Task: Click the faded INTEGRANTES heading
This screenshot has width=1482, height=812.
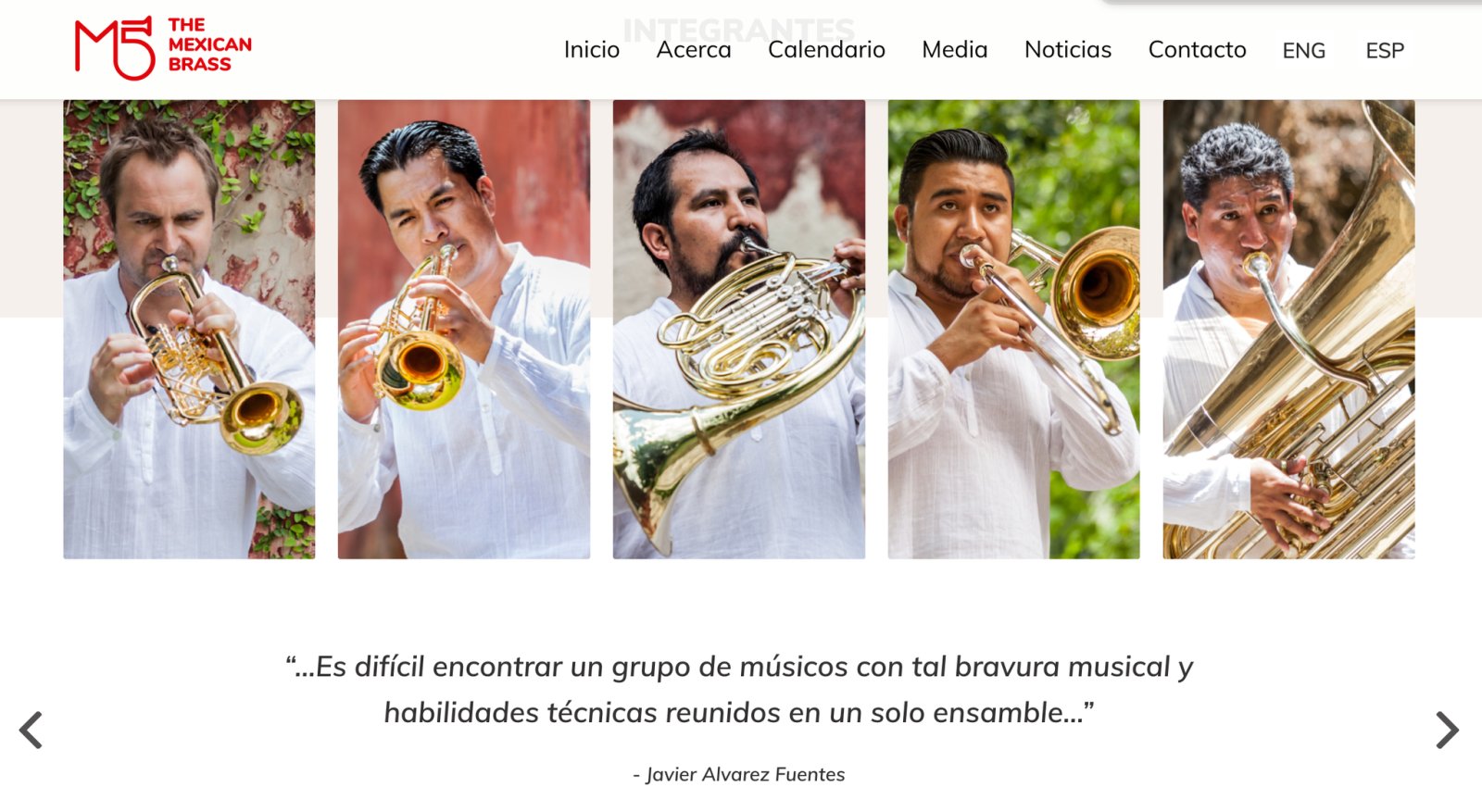Action: point(739,31)
